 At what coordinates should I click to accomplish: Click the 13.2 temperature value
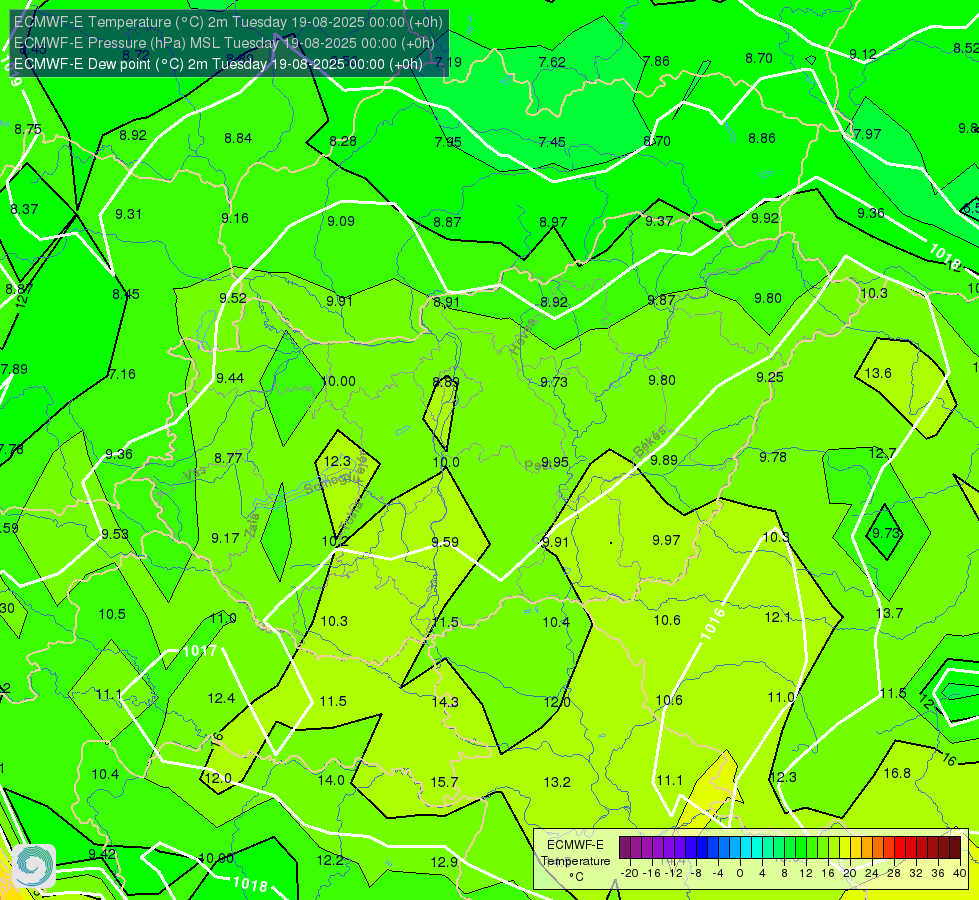pyautogui.click(x=557, y=782)
